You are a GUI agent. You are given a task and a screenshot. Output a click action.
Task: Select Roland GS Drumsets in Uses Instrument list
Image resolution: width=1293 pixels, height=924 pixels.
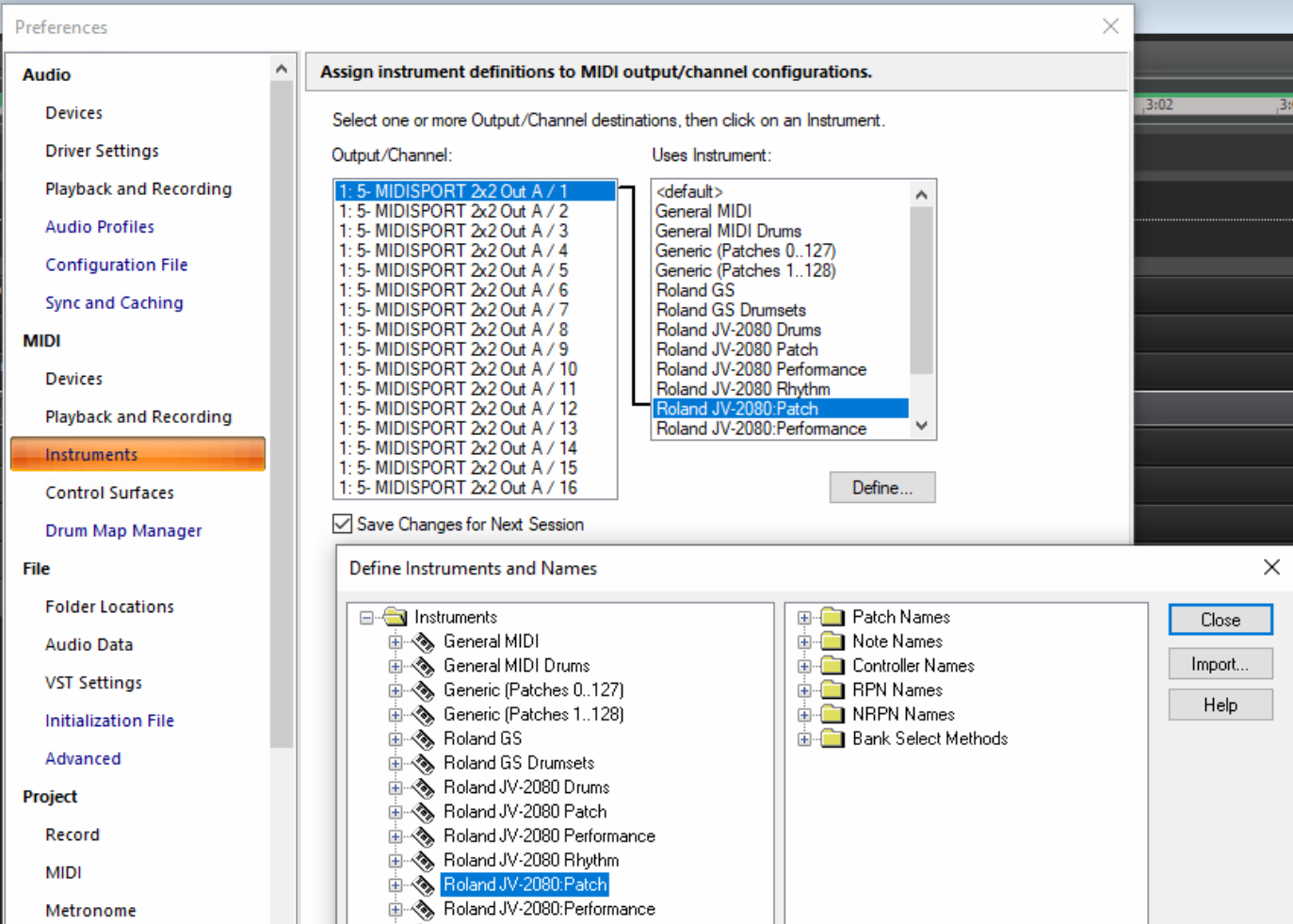pos(781,310)
